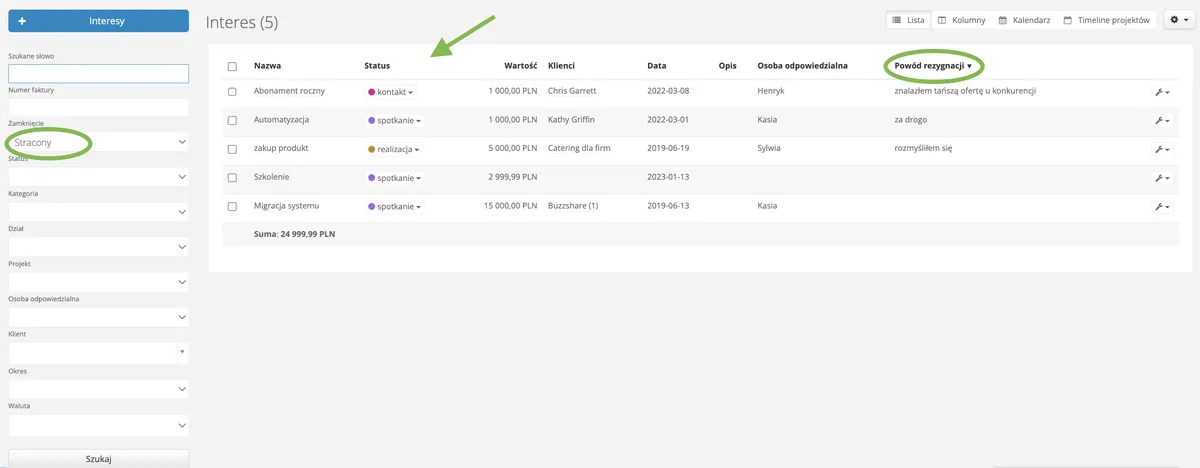This screenshot has width=1200, height=468.
Task: Click the Szukaj search button
Action: 98,459
